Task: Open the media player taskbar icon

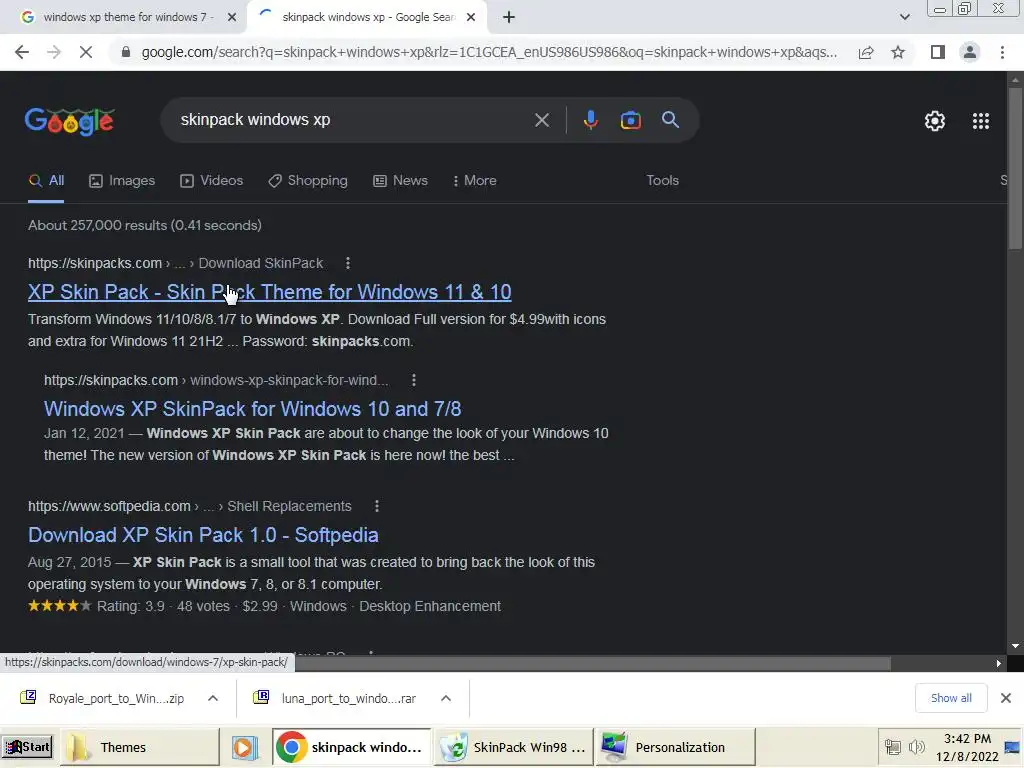Action: click(244, 747)
